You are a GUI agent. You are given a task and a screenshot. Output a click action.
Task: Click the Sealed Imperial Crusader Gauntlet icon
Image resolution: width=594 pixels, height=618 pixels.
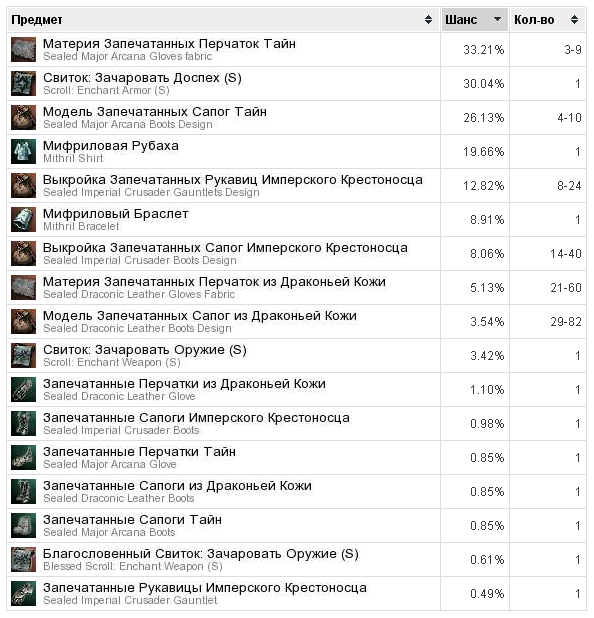coord(23,593)
